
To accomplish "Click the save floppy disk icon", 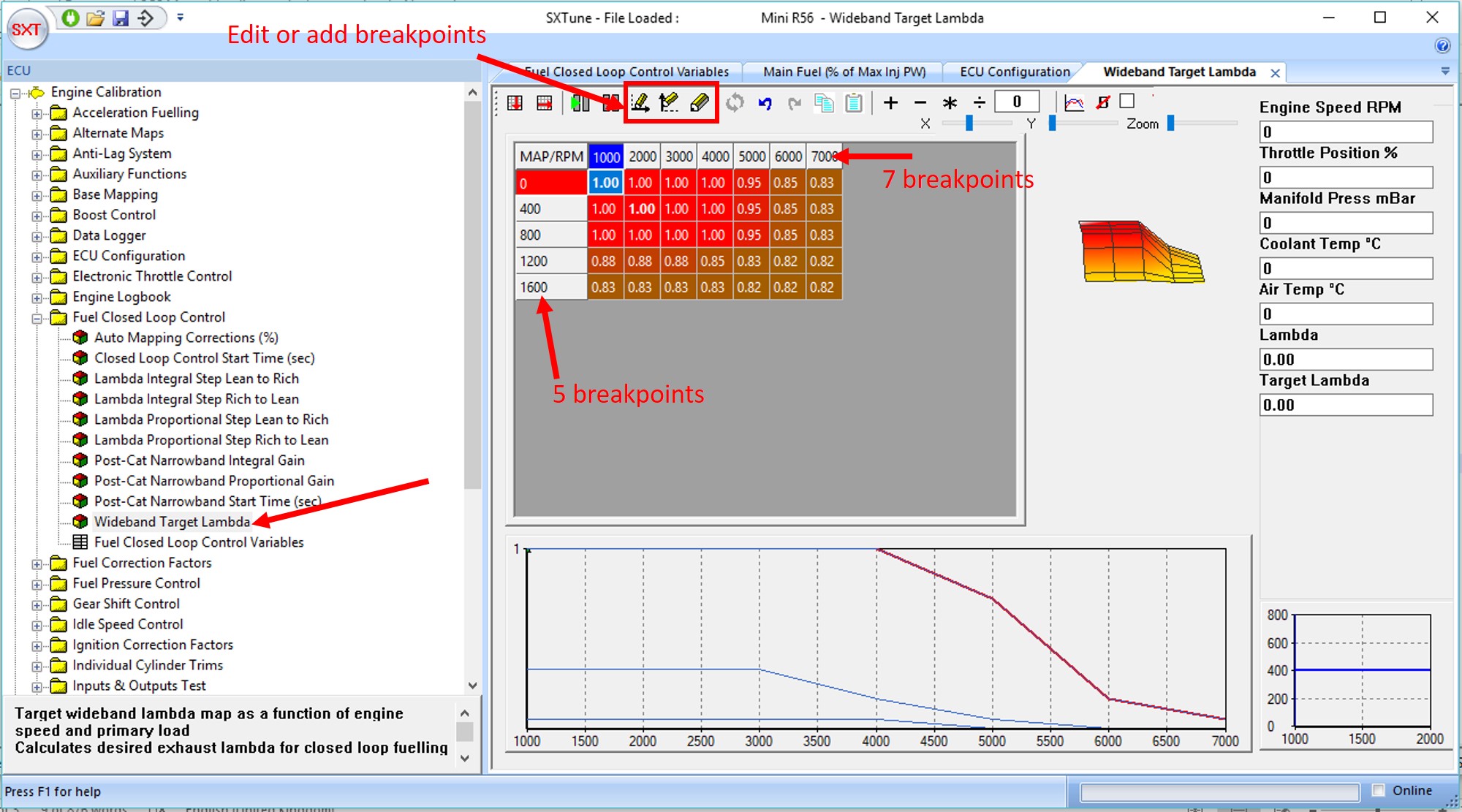I will (121, 18).
